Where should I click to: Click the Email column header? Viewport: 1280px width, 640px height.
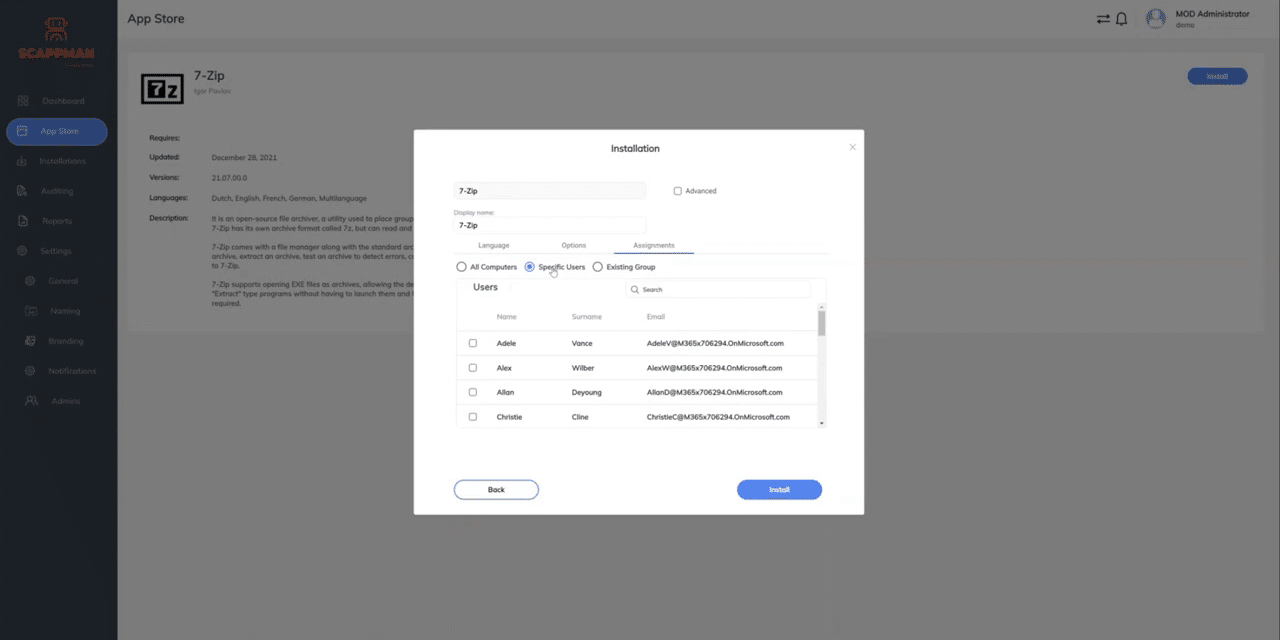(x=656, y=317)
